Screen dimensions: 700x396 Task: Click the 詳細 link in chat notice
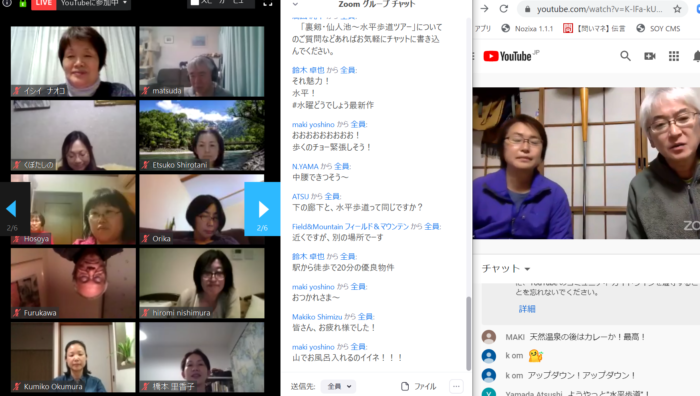click(527, 308)
